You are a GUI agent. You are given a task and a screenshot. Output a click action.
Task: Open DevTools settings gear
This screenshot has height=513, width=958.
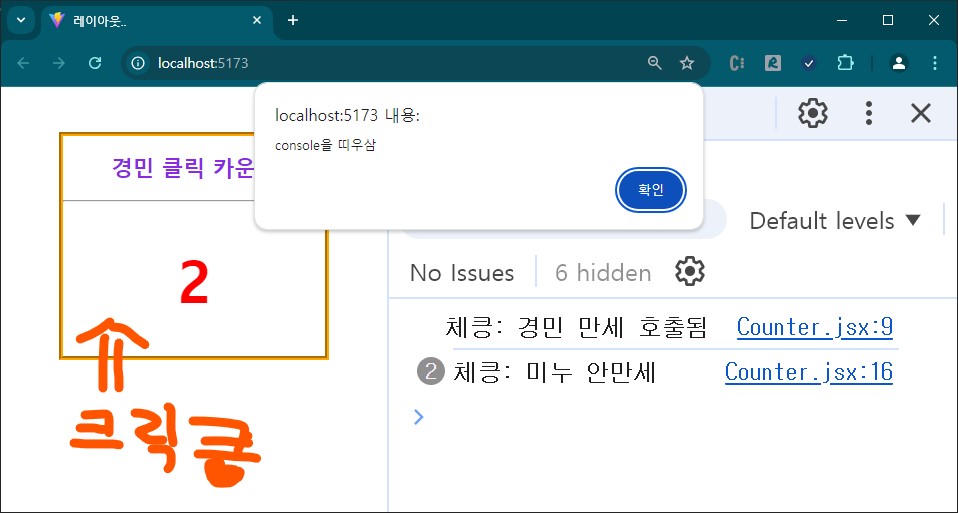(813, 114)
